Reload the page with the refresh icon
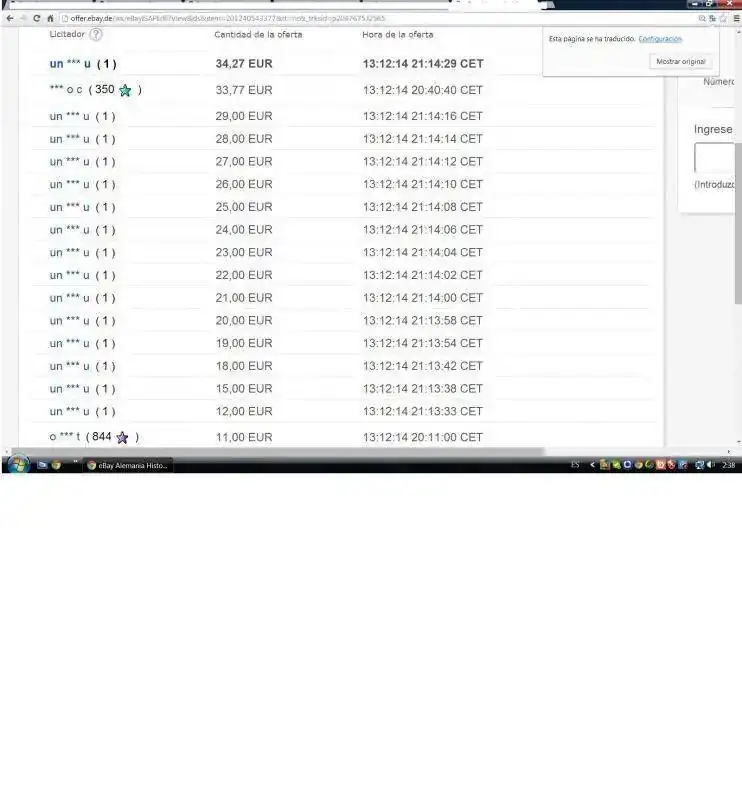This screenshot has width=742, height=800. [37, 18]
